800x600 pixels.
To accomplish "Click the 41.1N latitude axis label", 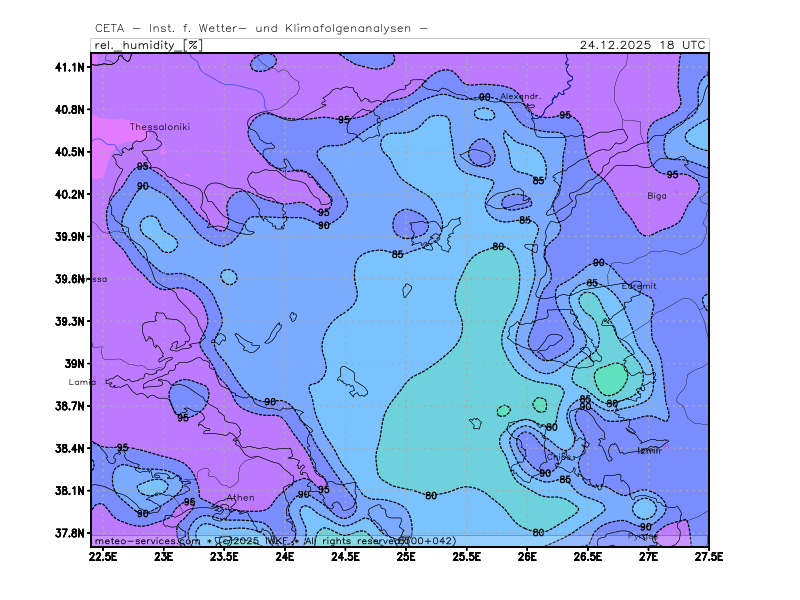I will coord(70,67).
